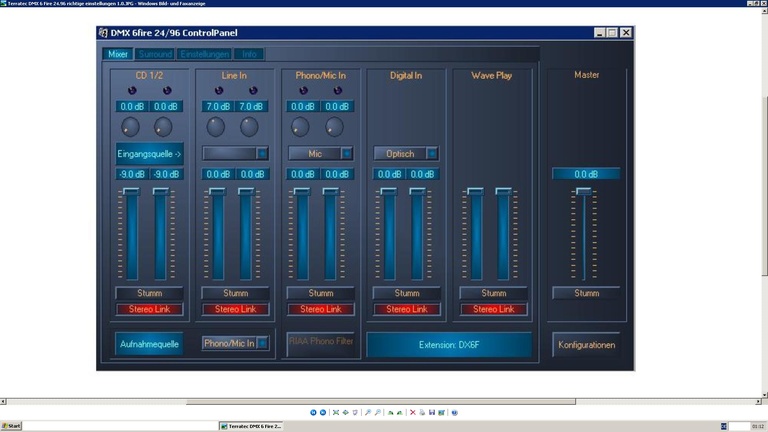Click the zoom in magnifier icon
The height and width of the screenshot is (432, 768).
click(367, 412)
